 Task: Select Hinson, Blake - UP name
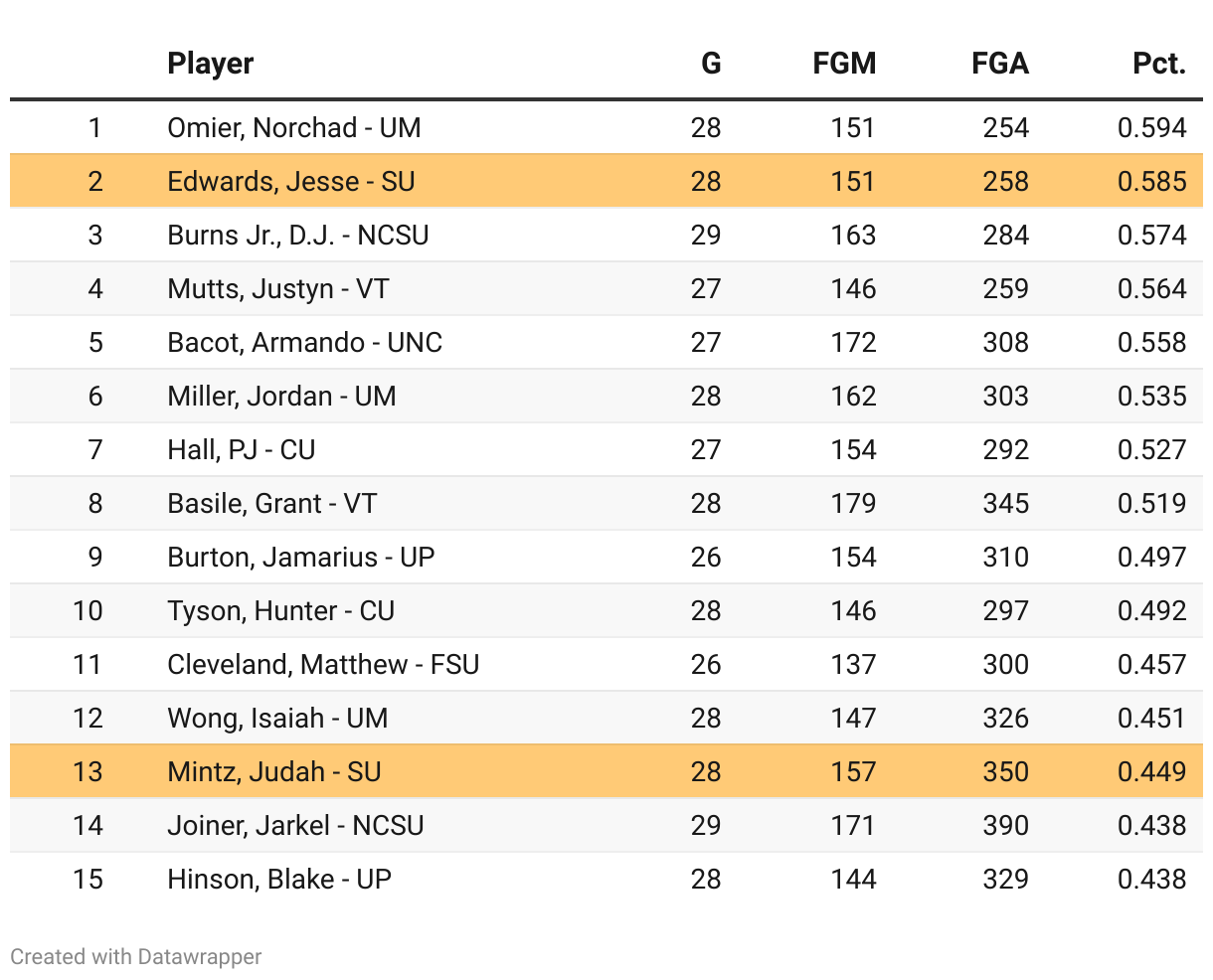[x=279, y=880]
